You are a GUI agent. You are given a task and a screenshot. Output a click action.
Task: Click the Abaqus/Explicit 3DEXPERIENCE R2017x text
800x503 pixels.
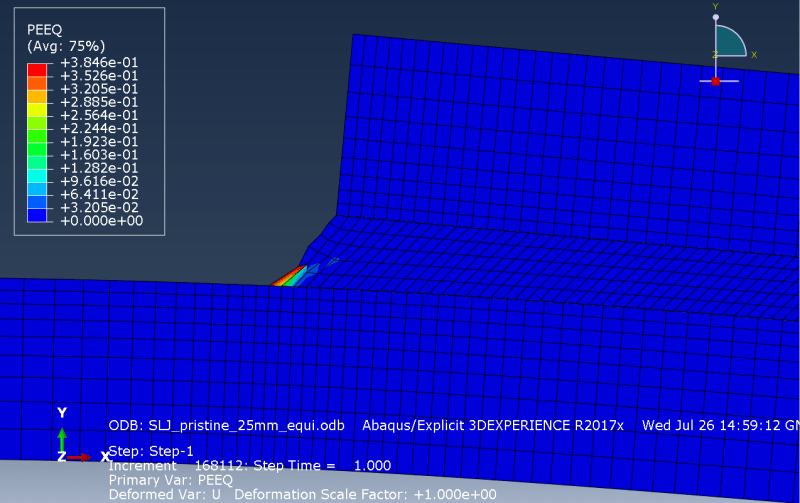point(493,425)
